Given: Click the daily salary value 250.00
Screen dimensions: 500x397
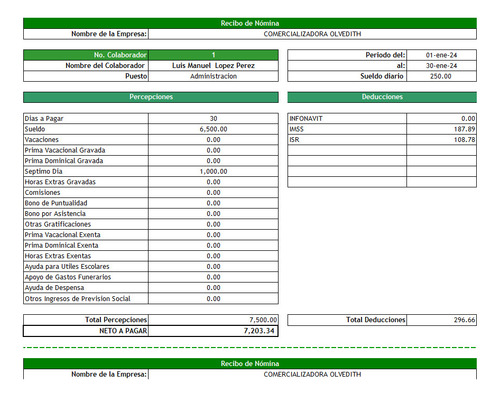Looking at the screenshot, I should coord(441,76).
